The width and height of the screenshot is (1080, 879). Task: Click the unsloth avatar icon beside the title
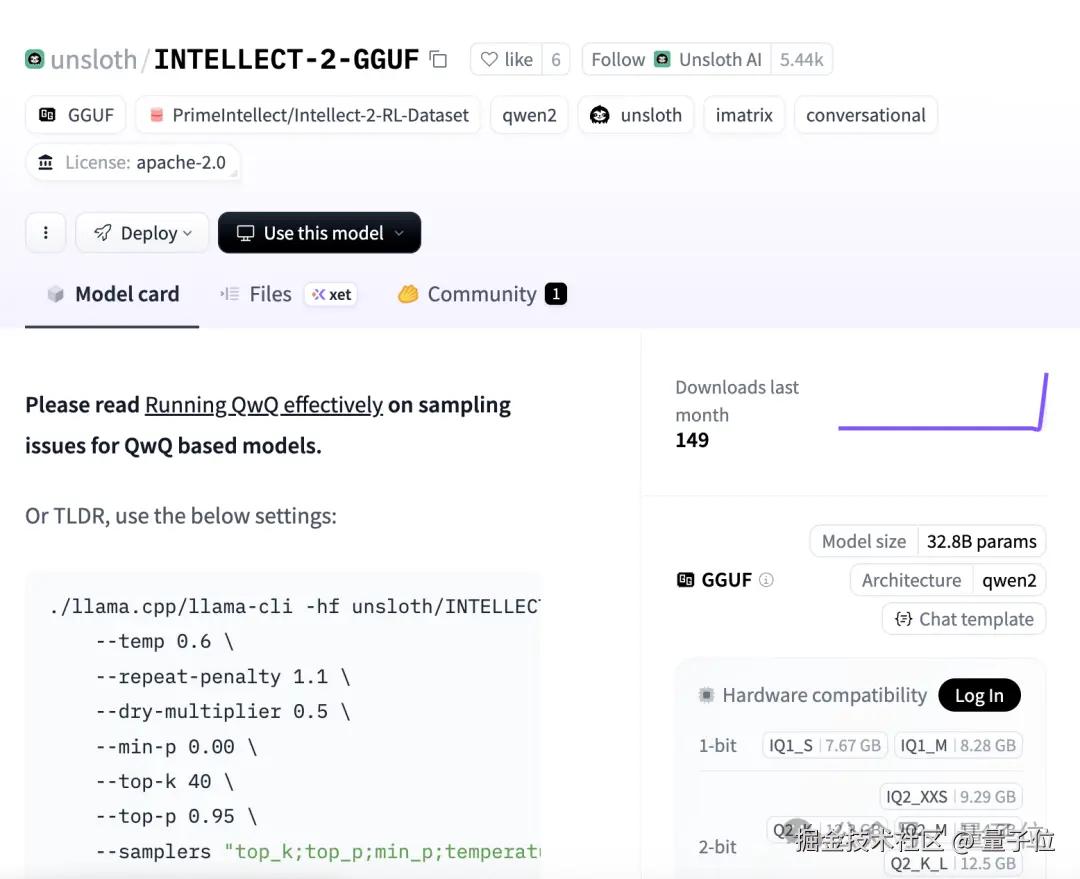pyautogui.click(x=35, y=59)
